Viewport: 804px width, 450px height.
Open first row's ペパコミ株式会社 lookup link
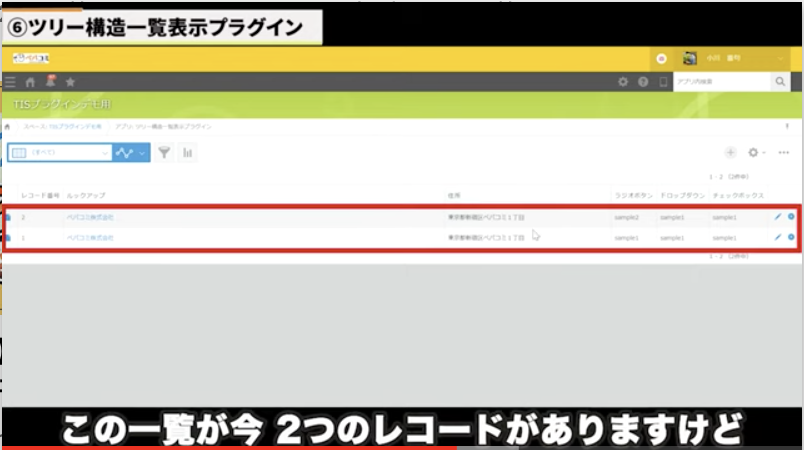tap(90, 217)
